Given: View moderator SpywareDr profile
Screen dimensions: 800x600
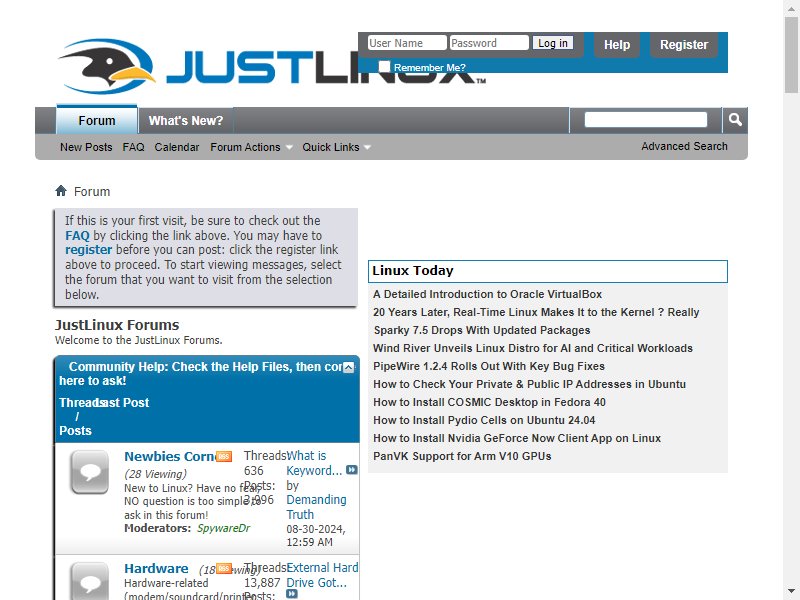Looking at the screenshot, I should [x=223, y=528].
